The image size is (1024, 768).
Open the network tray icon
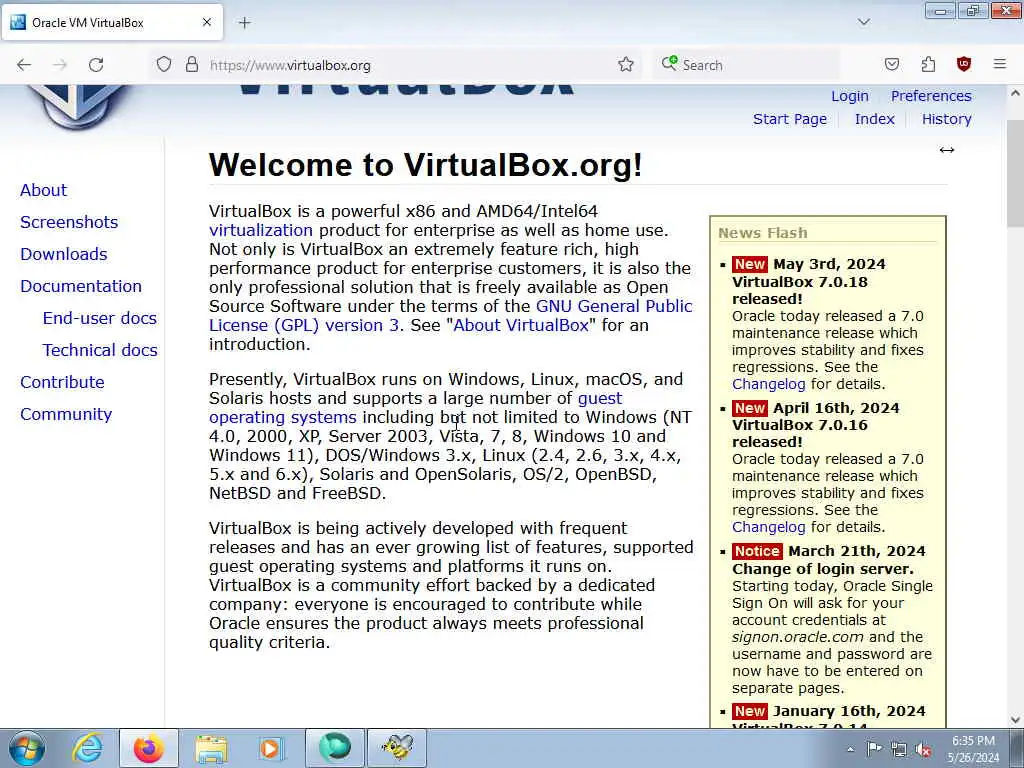click(x=899, y=749)
